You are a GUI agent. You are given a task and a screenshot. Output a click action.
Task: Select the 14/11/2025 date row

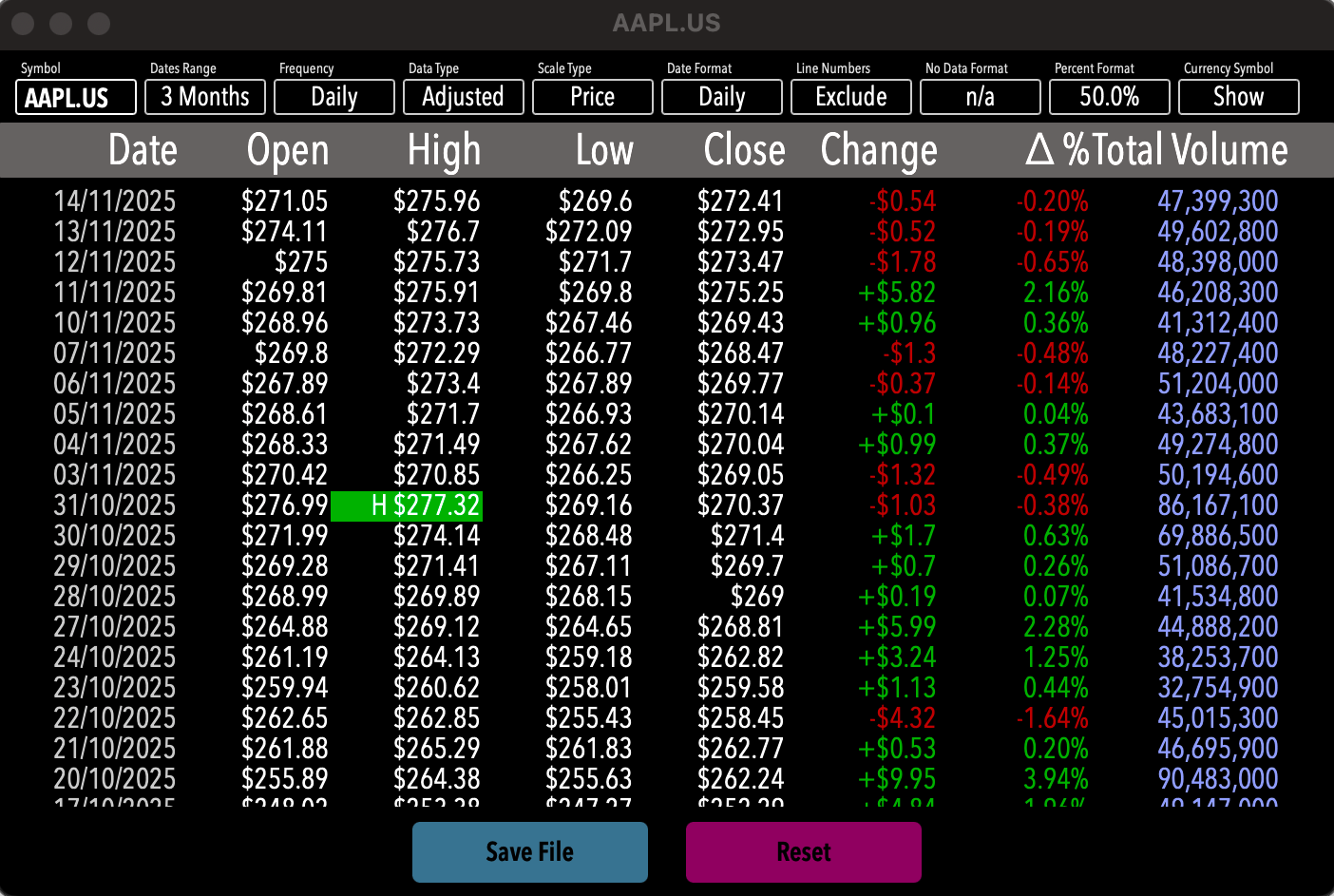point(115,201)
